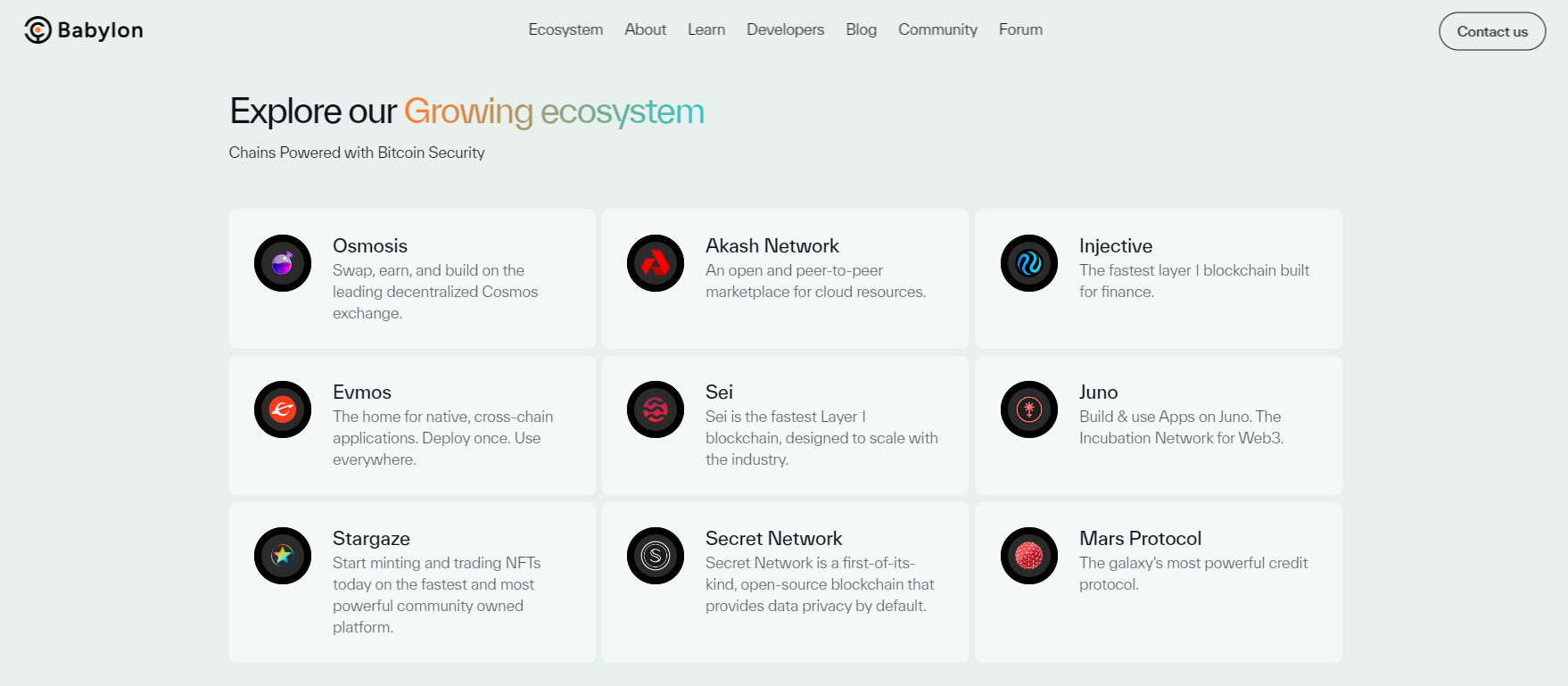Click the Mars Protocol red sphere icon
The height and width of the screenshot is (686, 1568).
click(x=1029, y=556)
